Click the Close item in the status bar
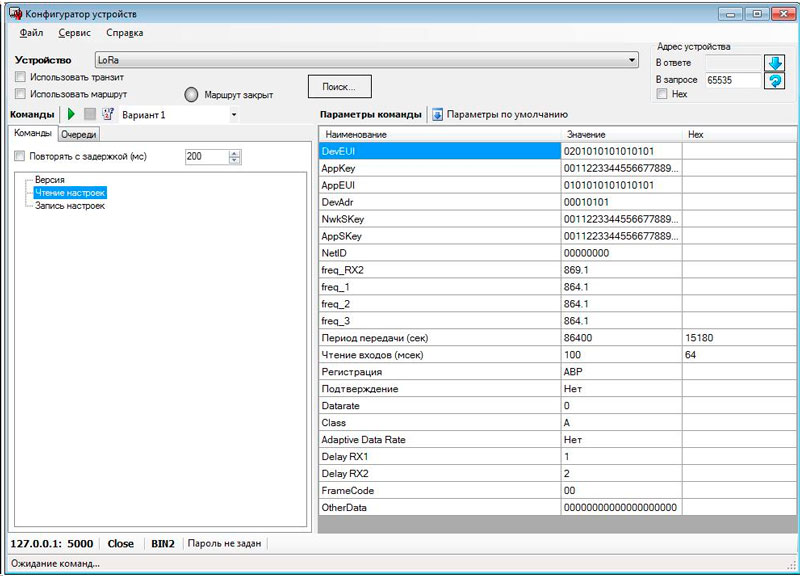 tap(120, 544)
